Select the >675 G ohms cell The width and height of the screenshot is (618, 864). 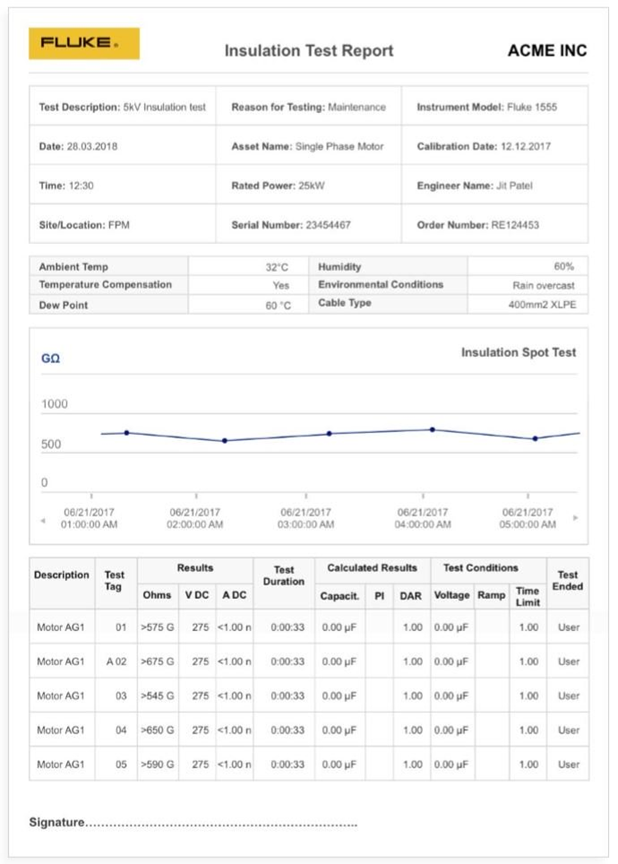(x=158, y=661)
